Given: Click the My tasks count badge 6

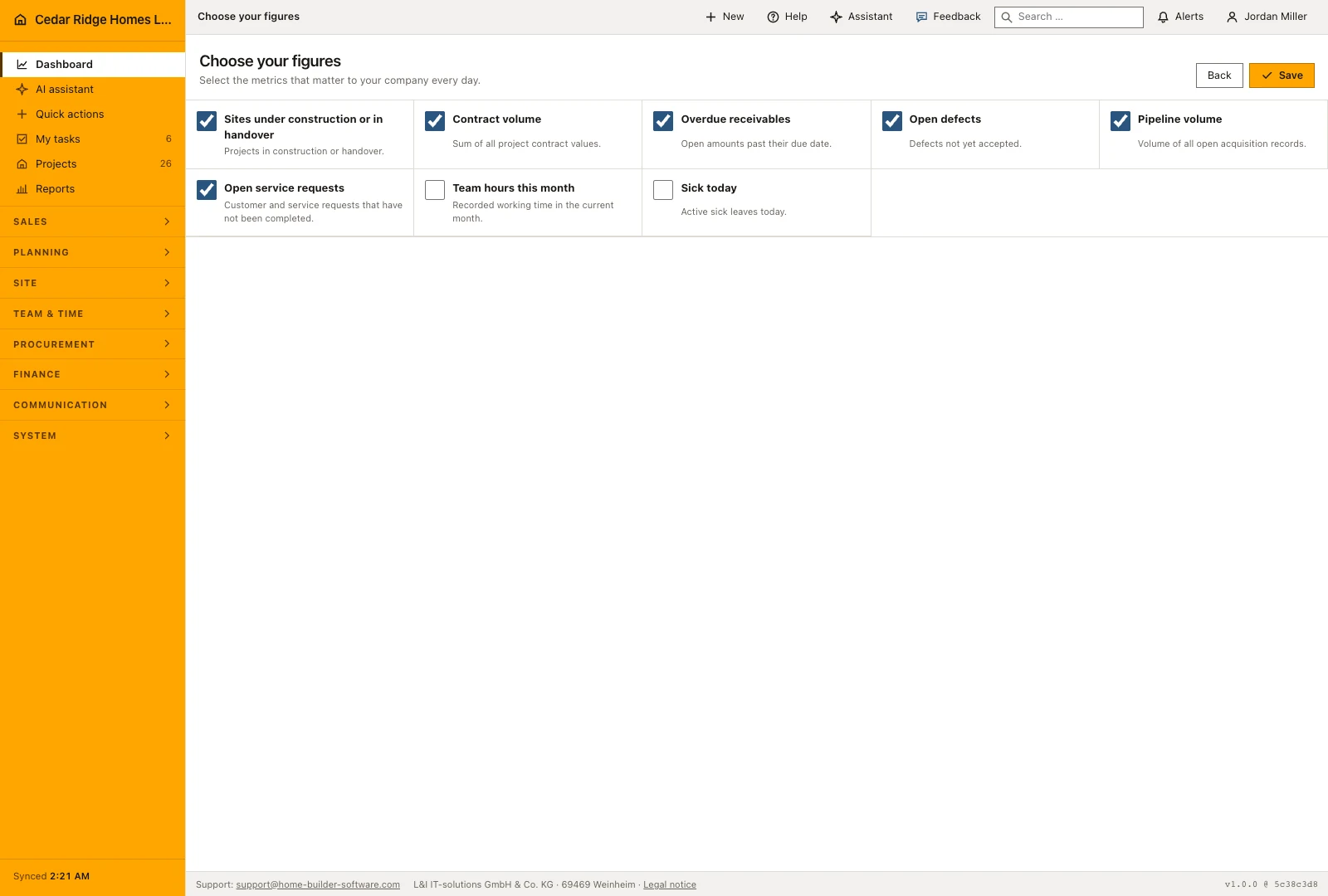Looking at the screenshot, I should point(168,139).
